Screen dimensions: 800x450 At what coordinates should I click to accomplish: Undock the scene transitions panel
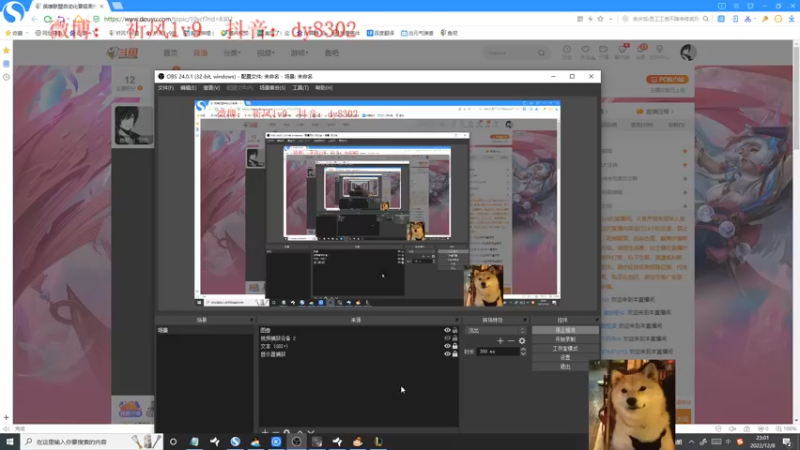pyautogui.click(x=524, y=320)
